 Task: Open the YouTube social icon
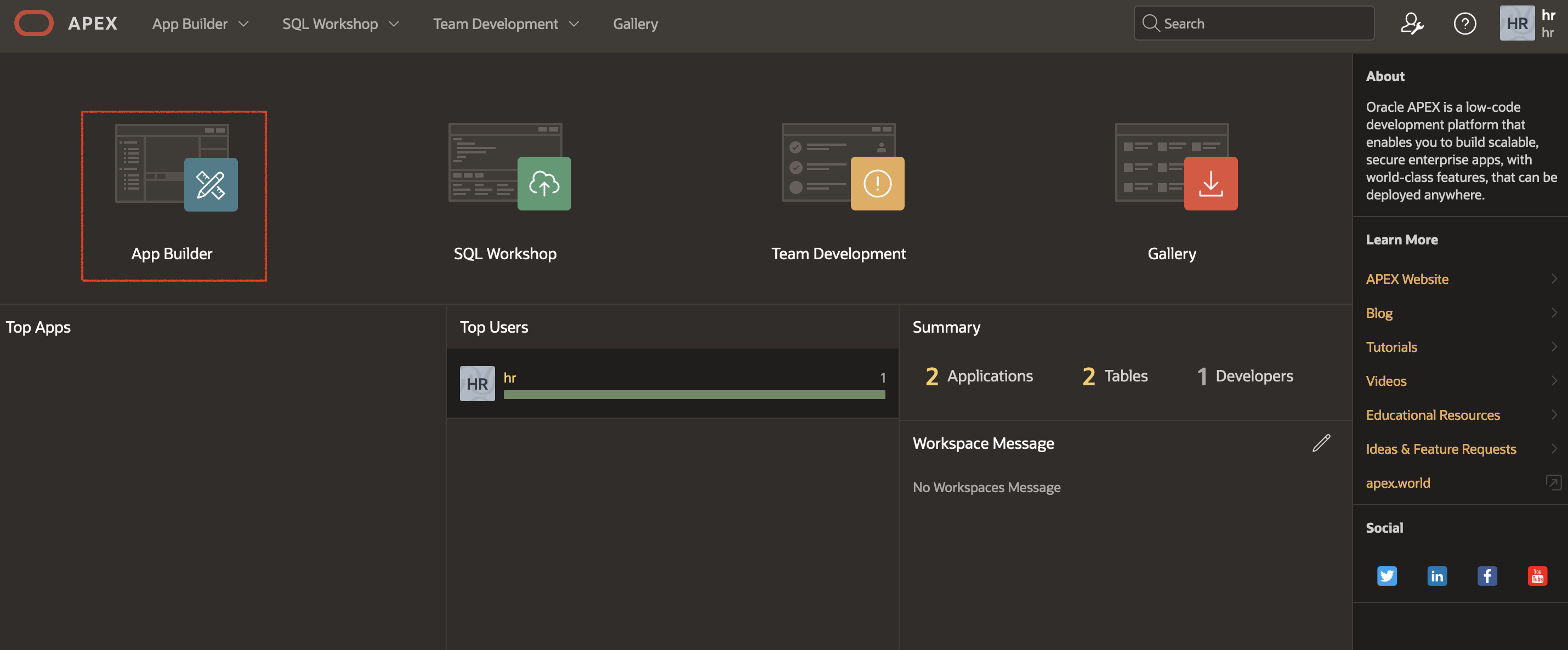(1536, 576)
